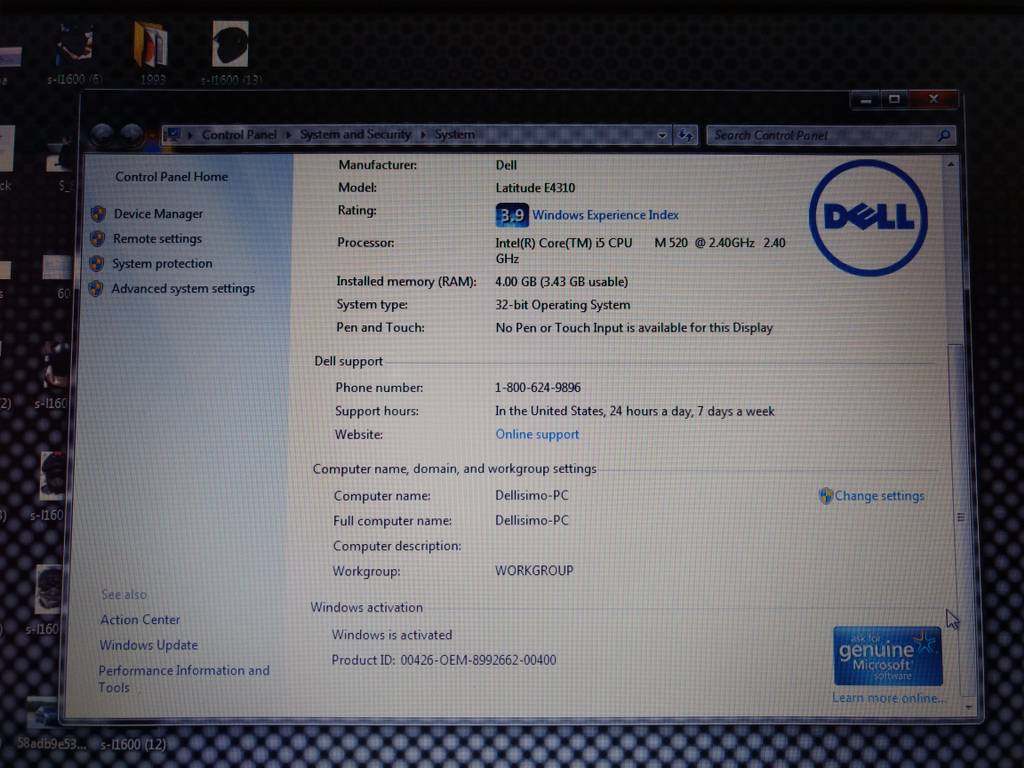The image size is (1024, 768).
Task: Click the Windows is activated text
Action: pyautogui.click(x=392, y=635)
